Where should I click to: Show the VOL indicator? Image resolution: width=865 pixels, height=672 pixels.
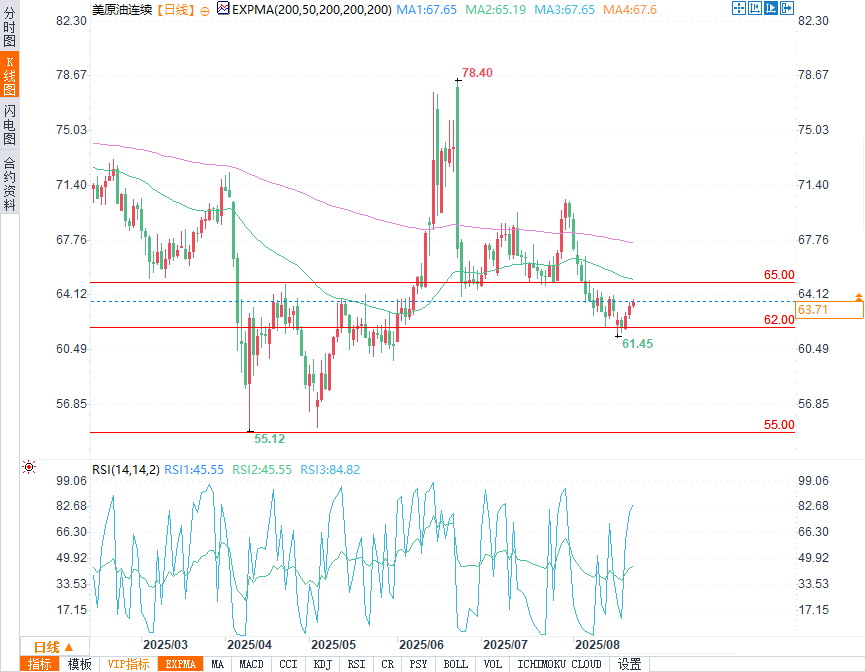tap(493, 664)
